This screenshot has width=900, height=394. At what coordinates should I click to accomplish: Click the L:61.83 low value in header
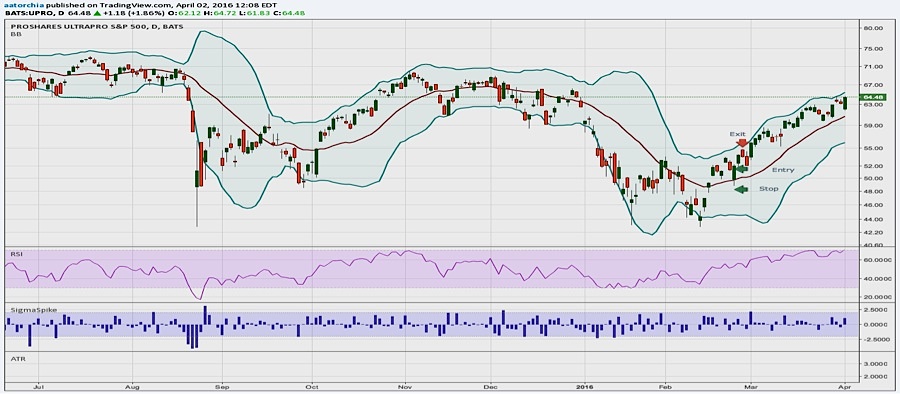click(x=256, y=13)
